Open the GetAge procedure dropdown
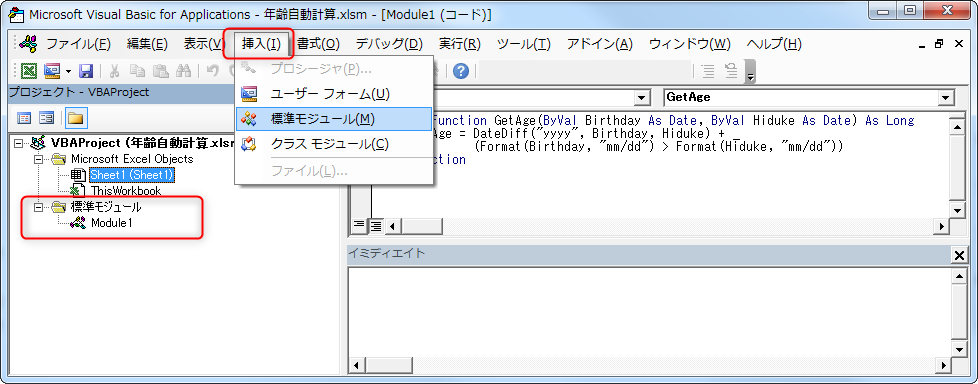978x384 pixels. pos(946,98)
